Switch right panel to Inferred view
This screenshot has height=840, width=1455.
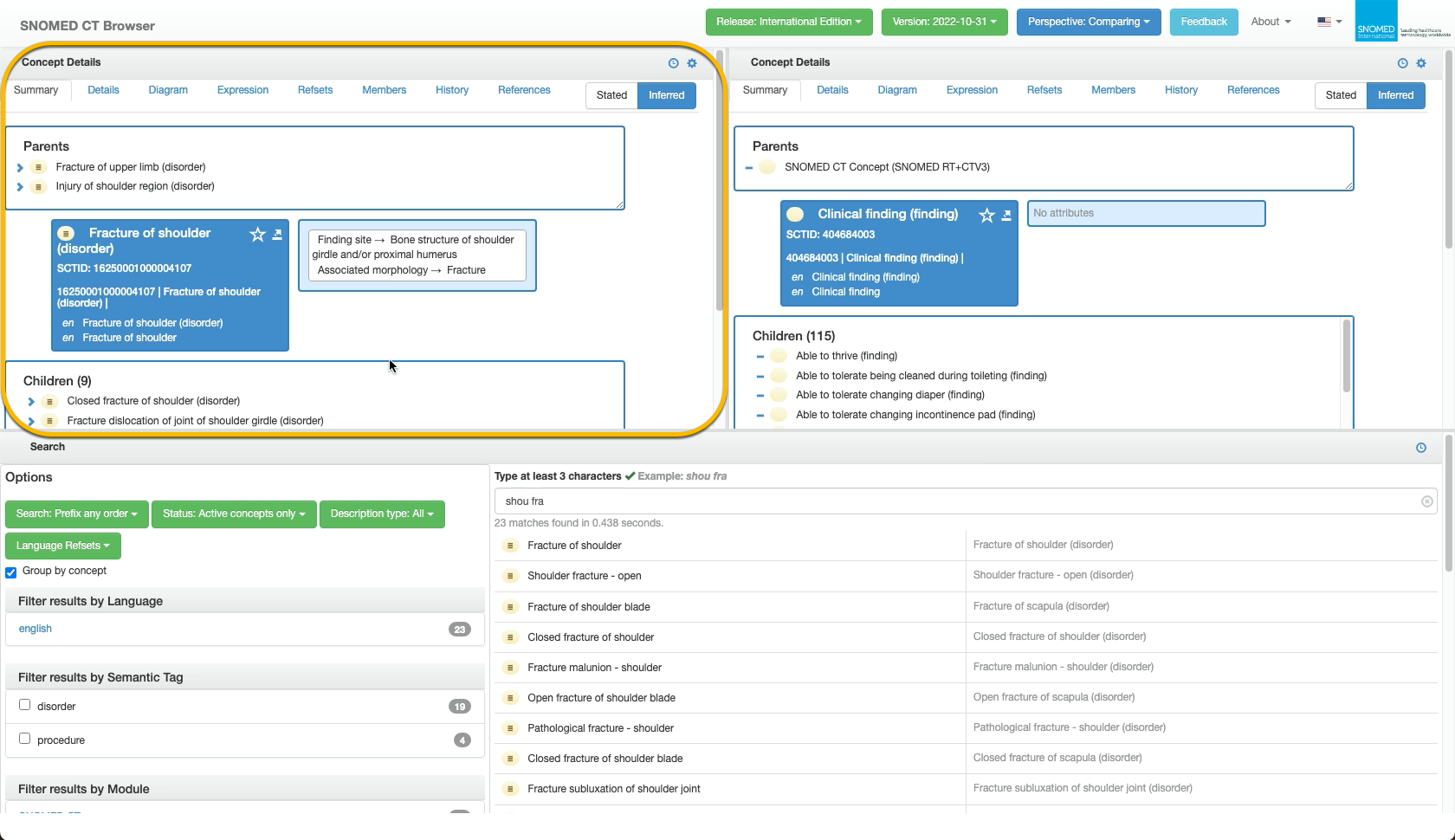click(1396, 95)
